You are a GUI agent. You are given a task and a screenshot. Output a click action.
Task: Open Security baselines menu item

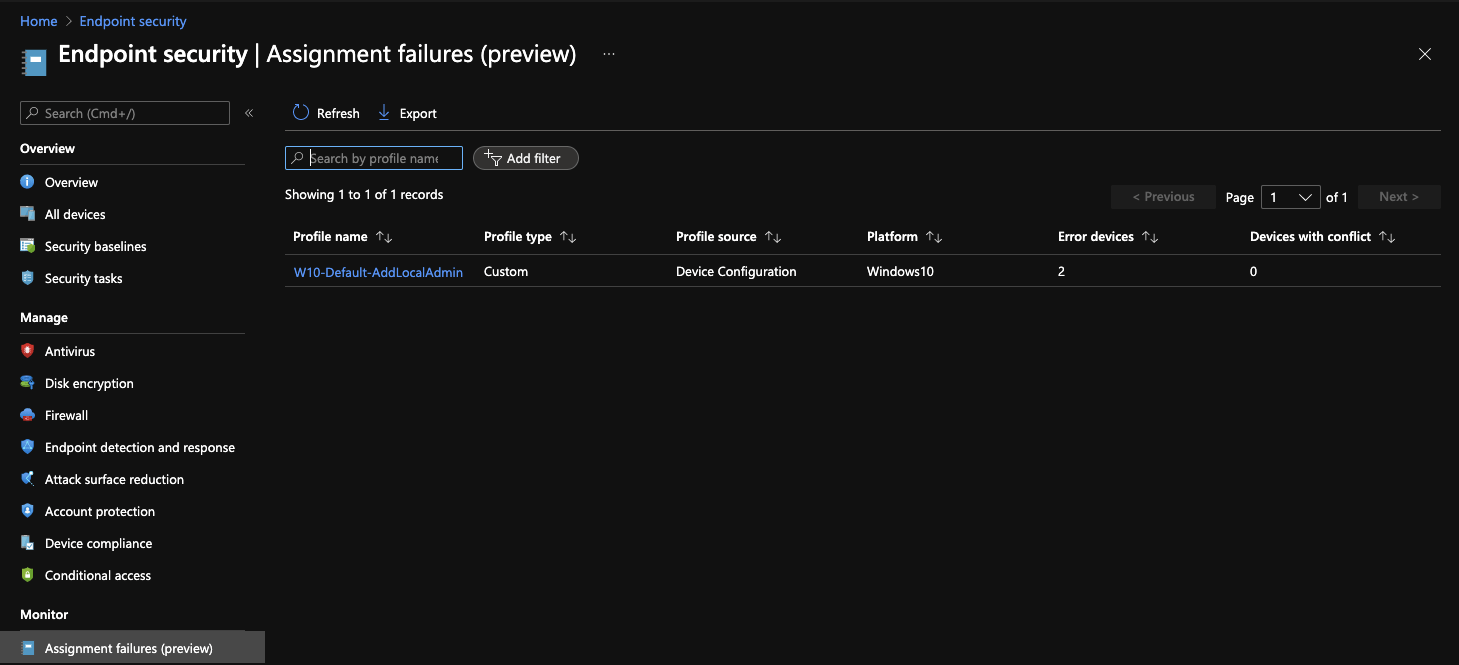pos(96,246)
